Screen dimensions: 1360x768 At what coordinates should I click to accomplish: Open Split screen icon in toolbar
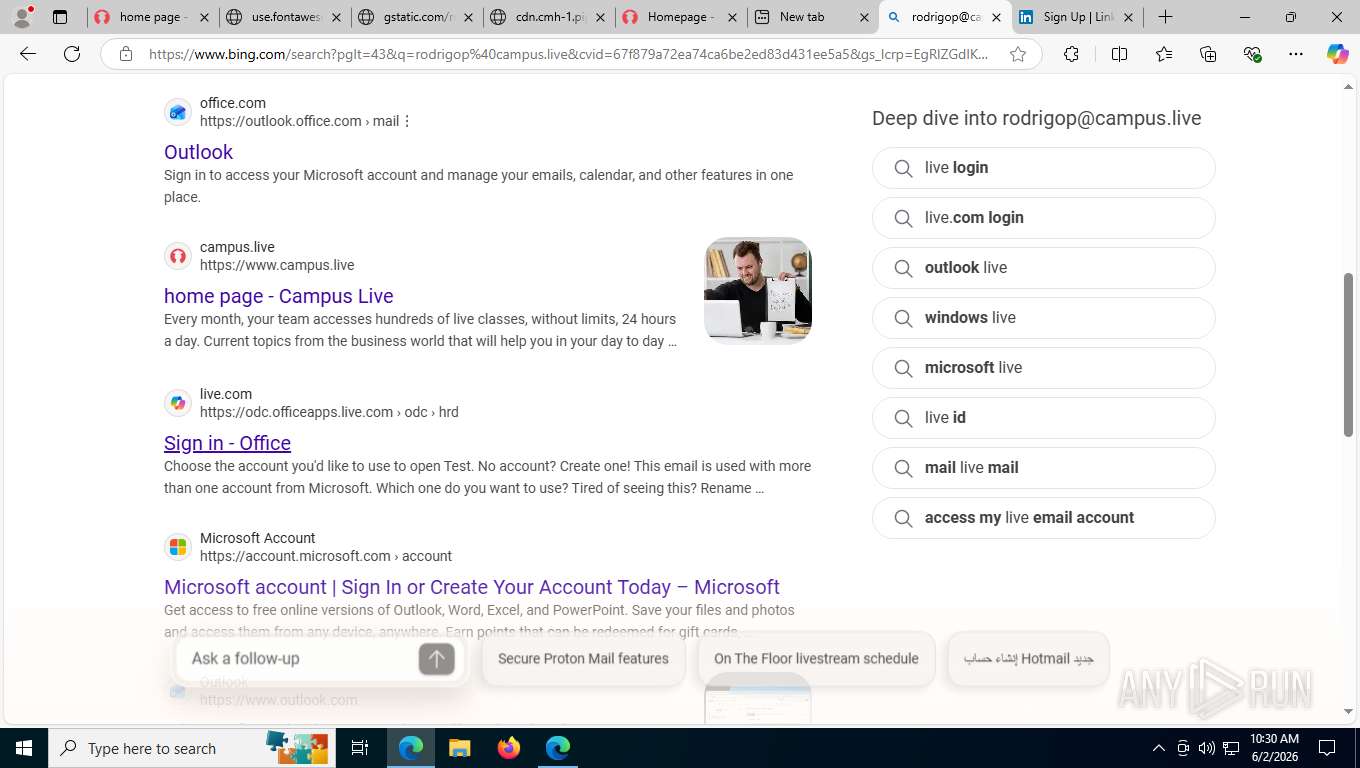1119,54
